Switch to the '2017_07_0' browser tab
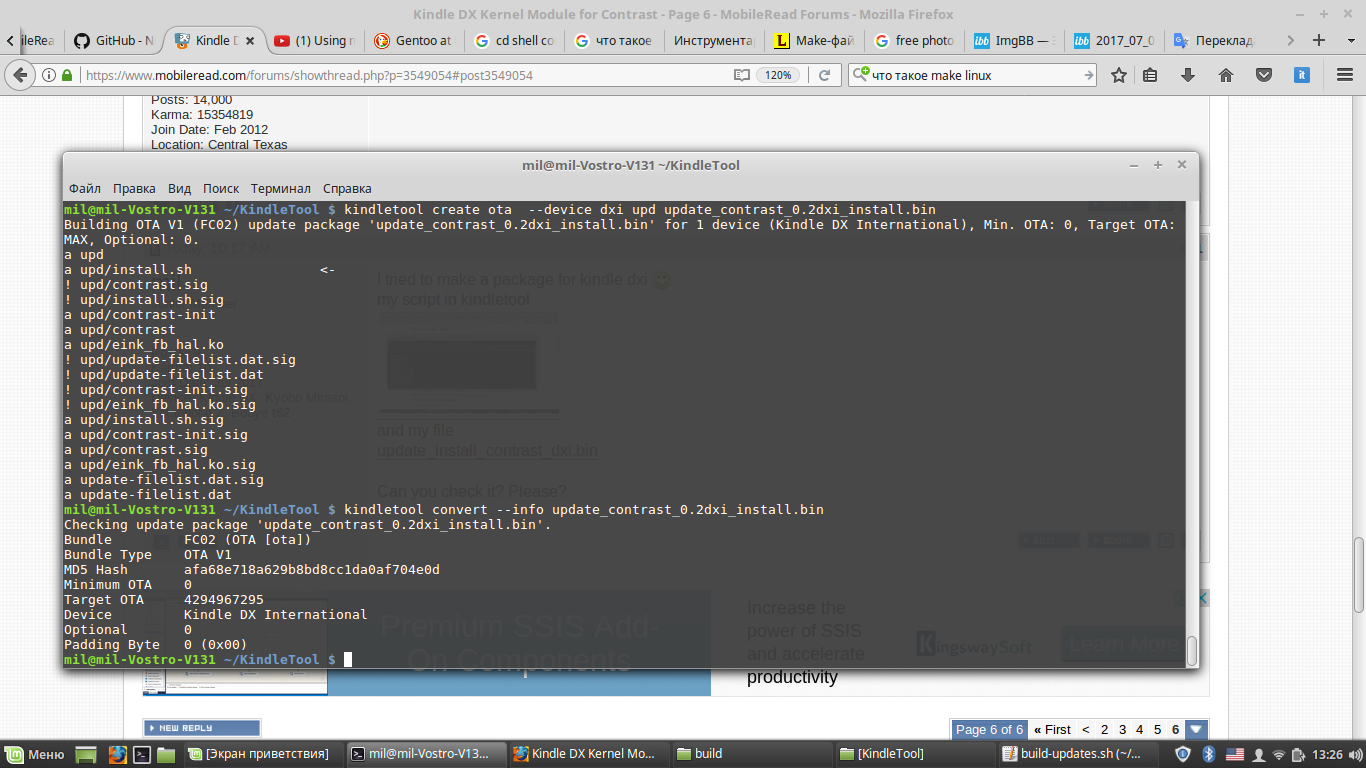Image resolution: width=1366 pixels, height=768 pixels. (x=1114, y=41)
